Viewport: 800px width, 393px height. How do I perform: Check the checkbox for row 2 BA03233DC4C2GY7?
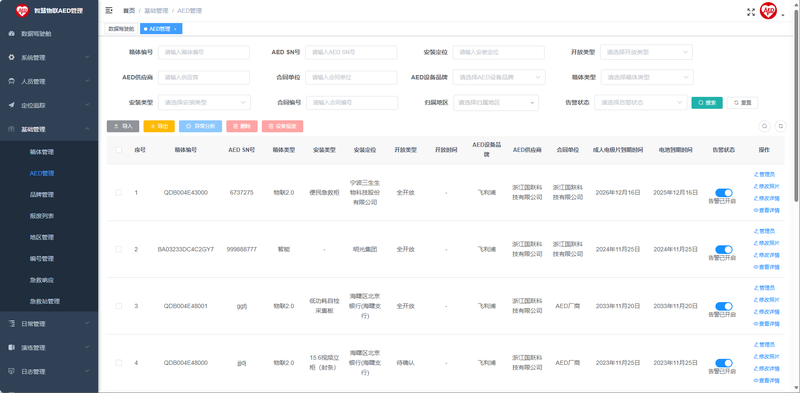pyautogui.click(x=118, y=249)
